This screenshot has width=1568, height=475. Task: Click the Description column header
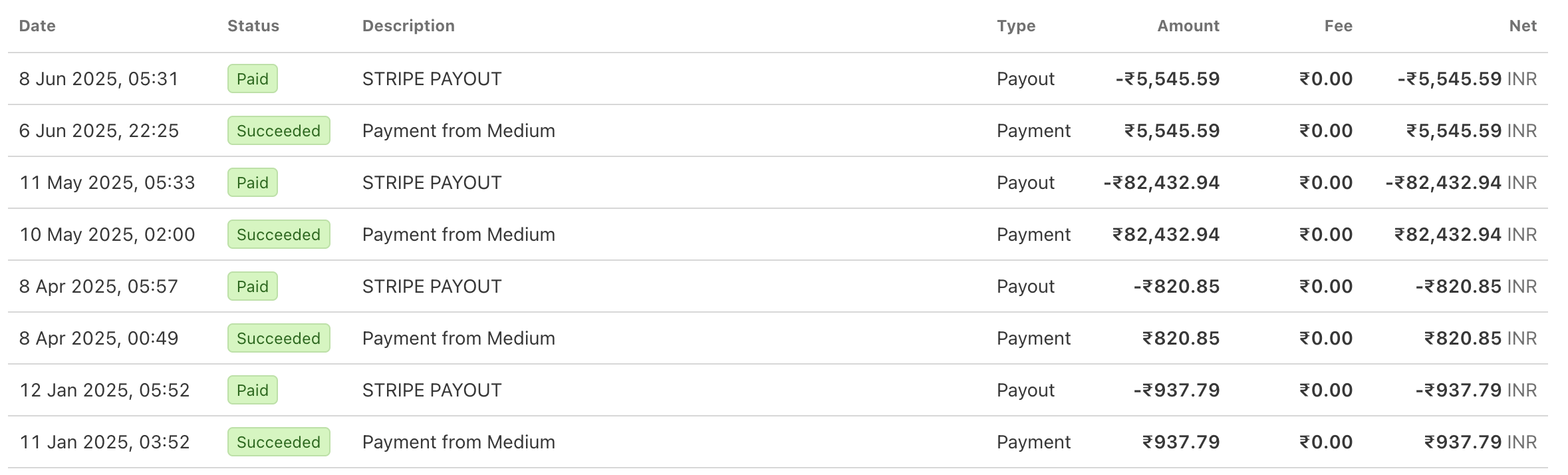(408, 26)
